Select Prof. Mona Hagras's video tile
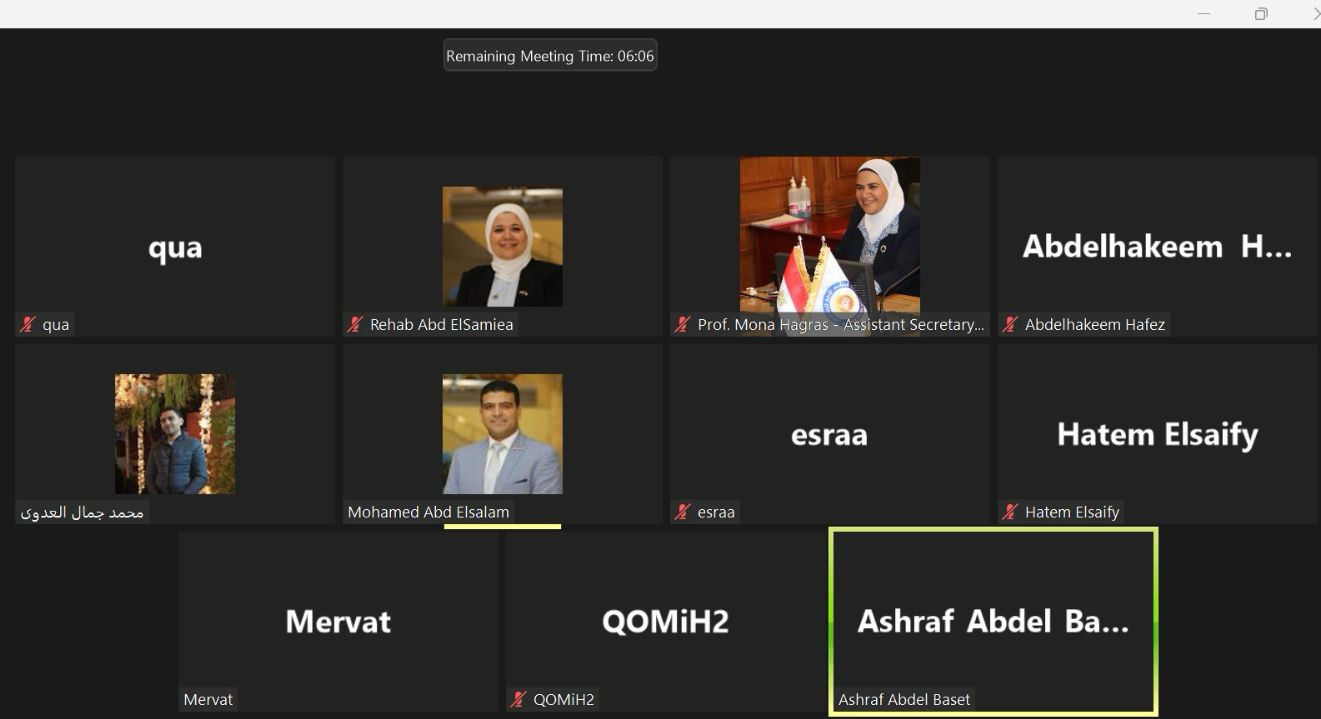 [830, 246]
